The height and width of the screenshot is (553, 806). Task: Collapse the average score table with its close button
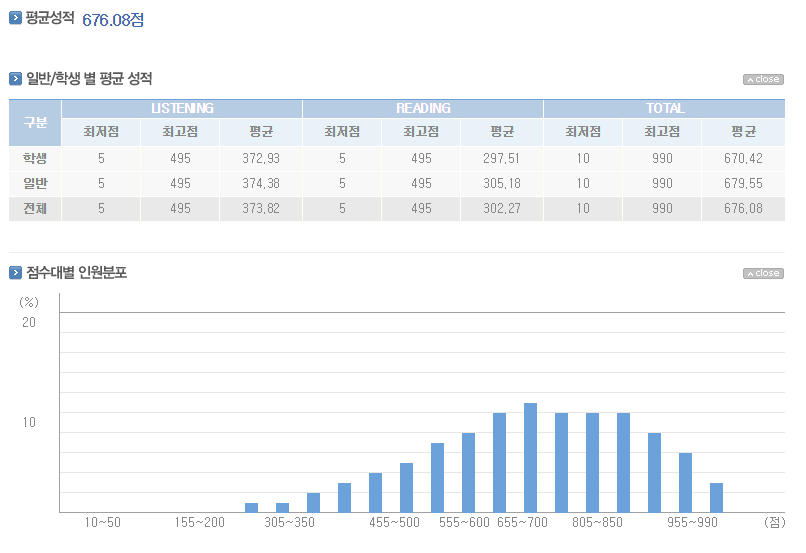(x=763, y=79)
